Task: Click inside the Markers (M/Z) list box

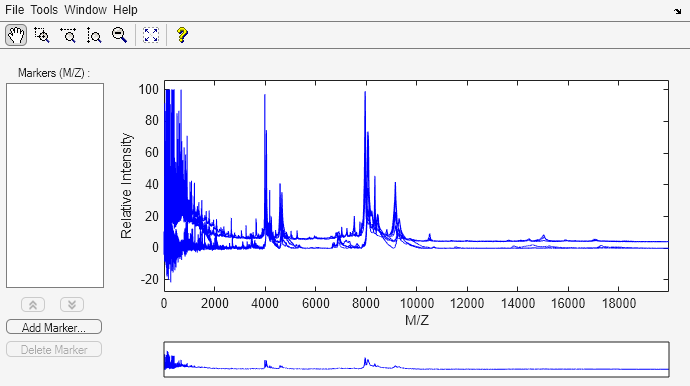Action: (x=55, y=185)
